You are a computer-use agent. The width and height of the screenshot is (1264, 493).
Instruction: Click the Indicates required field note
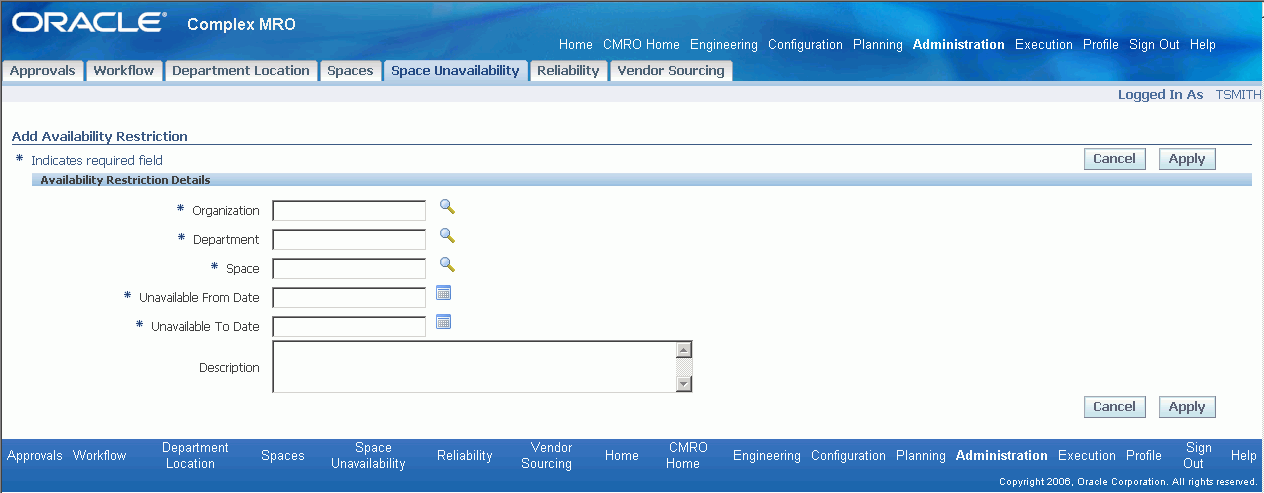[97, 160]
